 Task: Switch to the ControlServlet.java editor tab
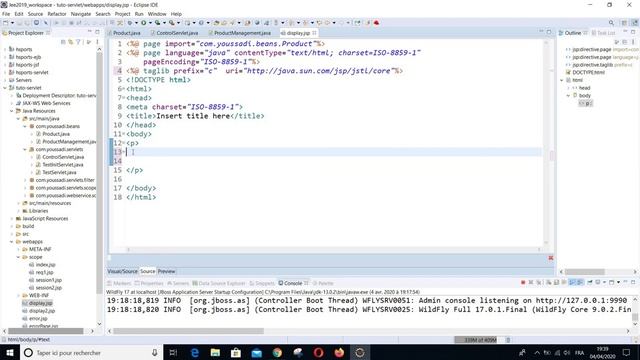click(x=177, y=33)
